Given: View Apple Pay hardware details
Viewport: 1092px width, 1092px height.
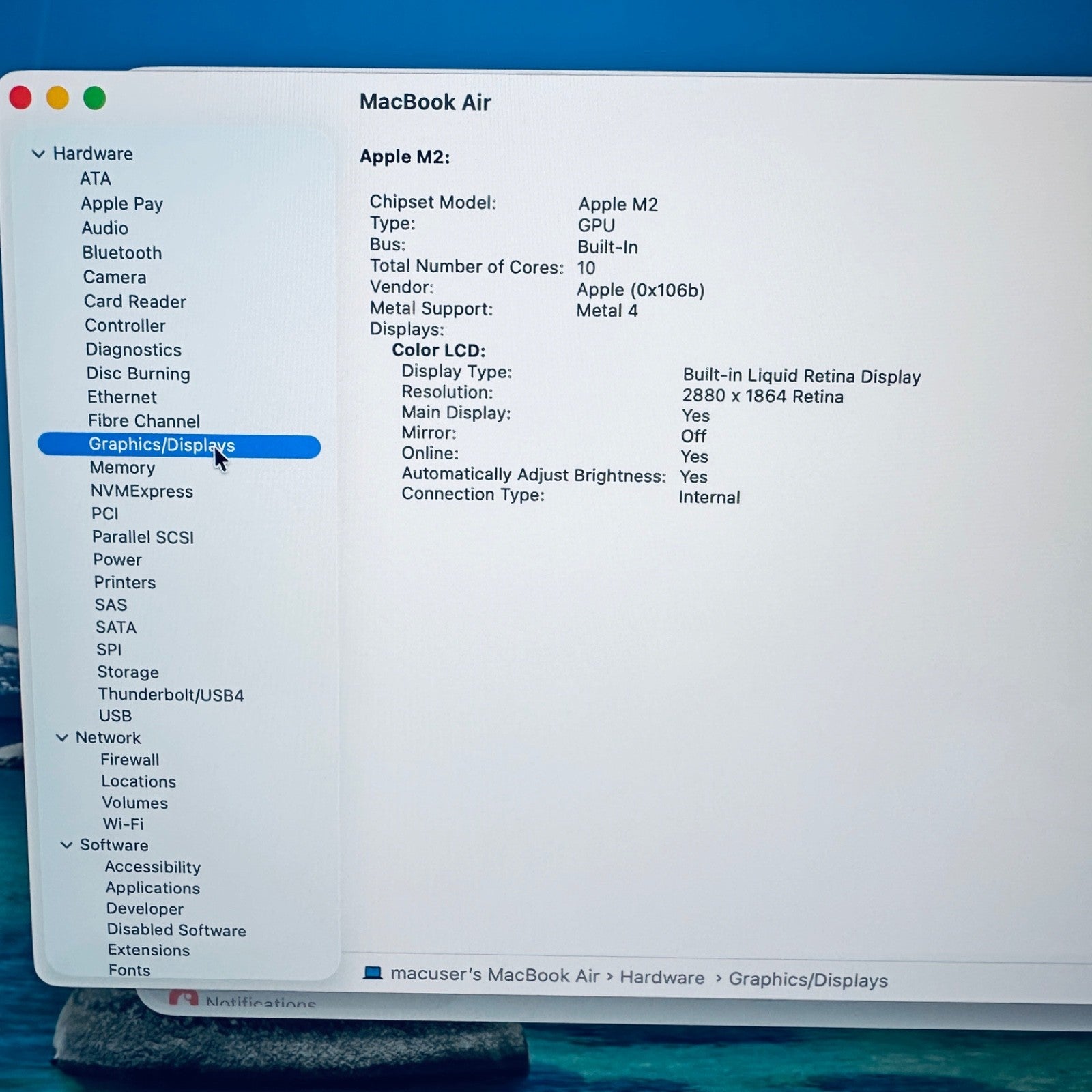Looking at the screenshot, I should pos(122,203).
